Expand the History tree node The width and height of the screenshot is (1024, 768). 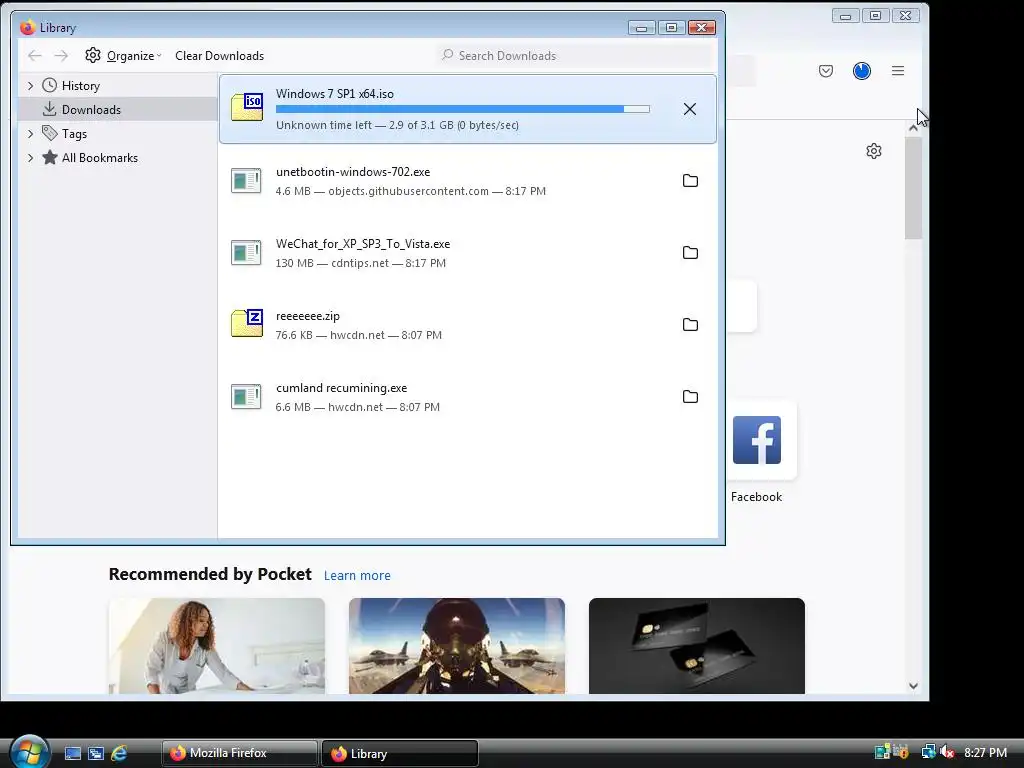[x=30, y=86]
